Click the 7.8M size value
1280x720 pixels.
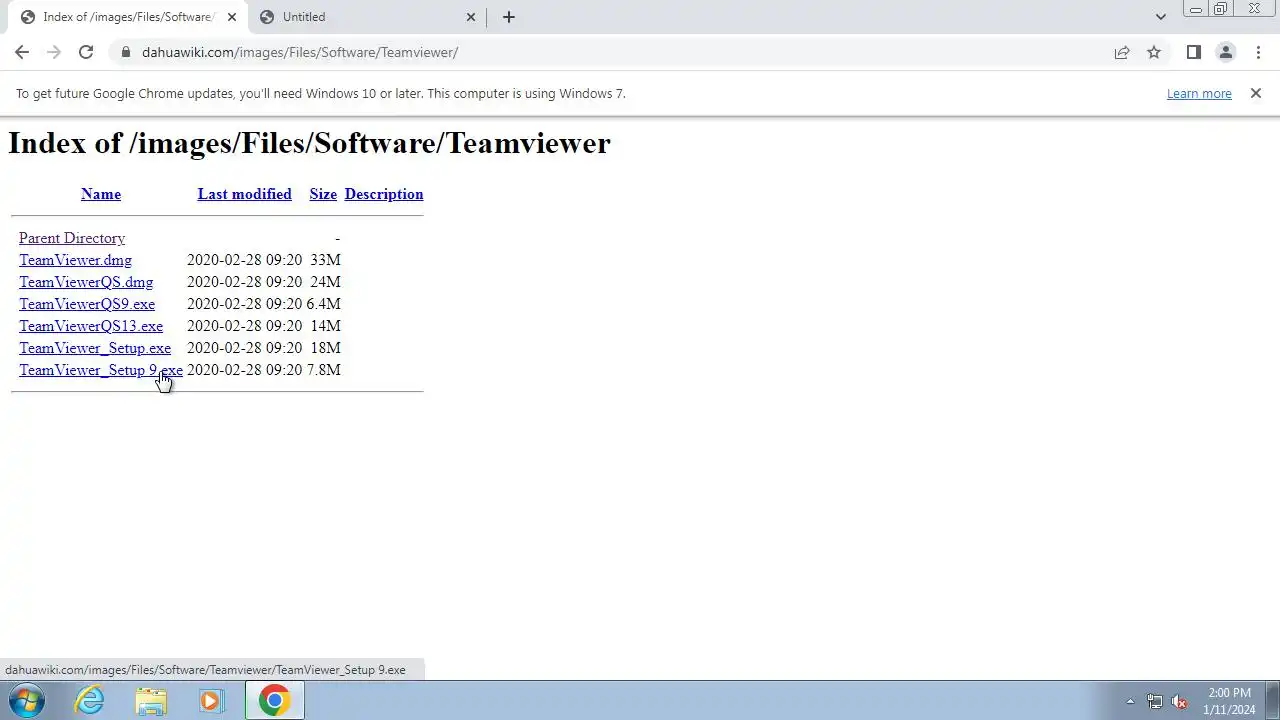tap(323, 370)
